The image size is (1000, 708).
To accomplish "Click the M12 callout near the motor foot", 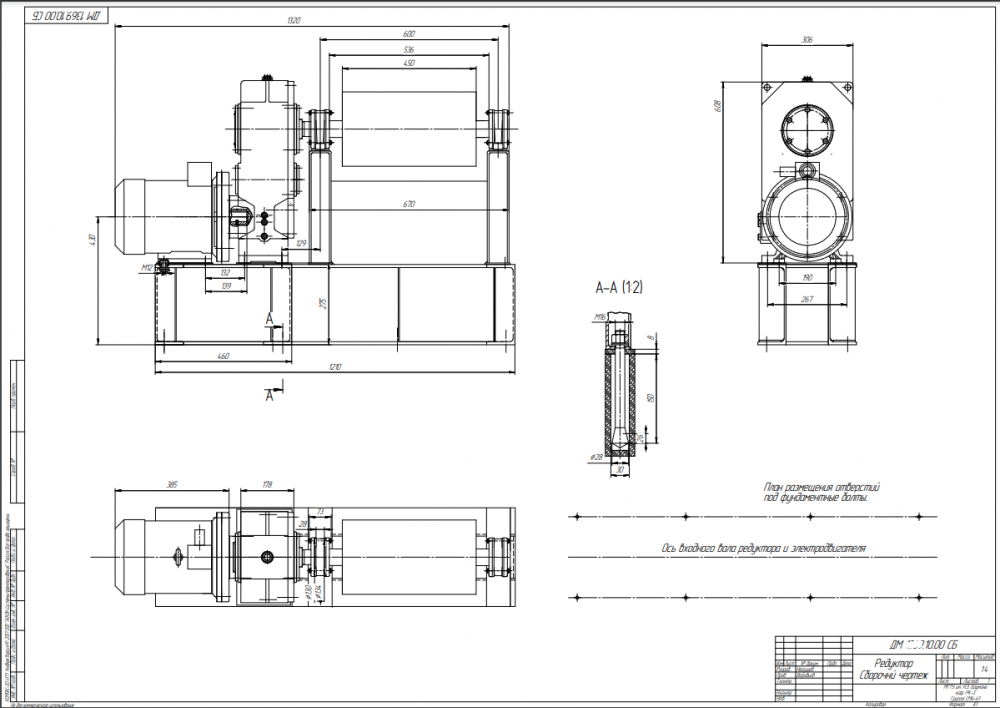I will click(x=147, y=268).
